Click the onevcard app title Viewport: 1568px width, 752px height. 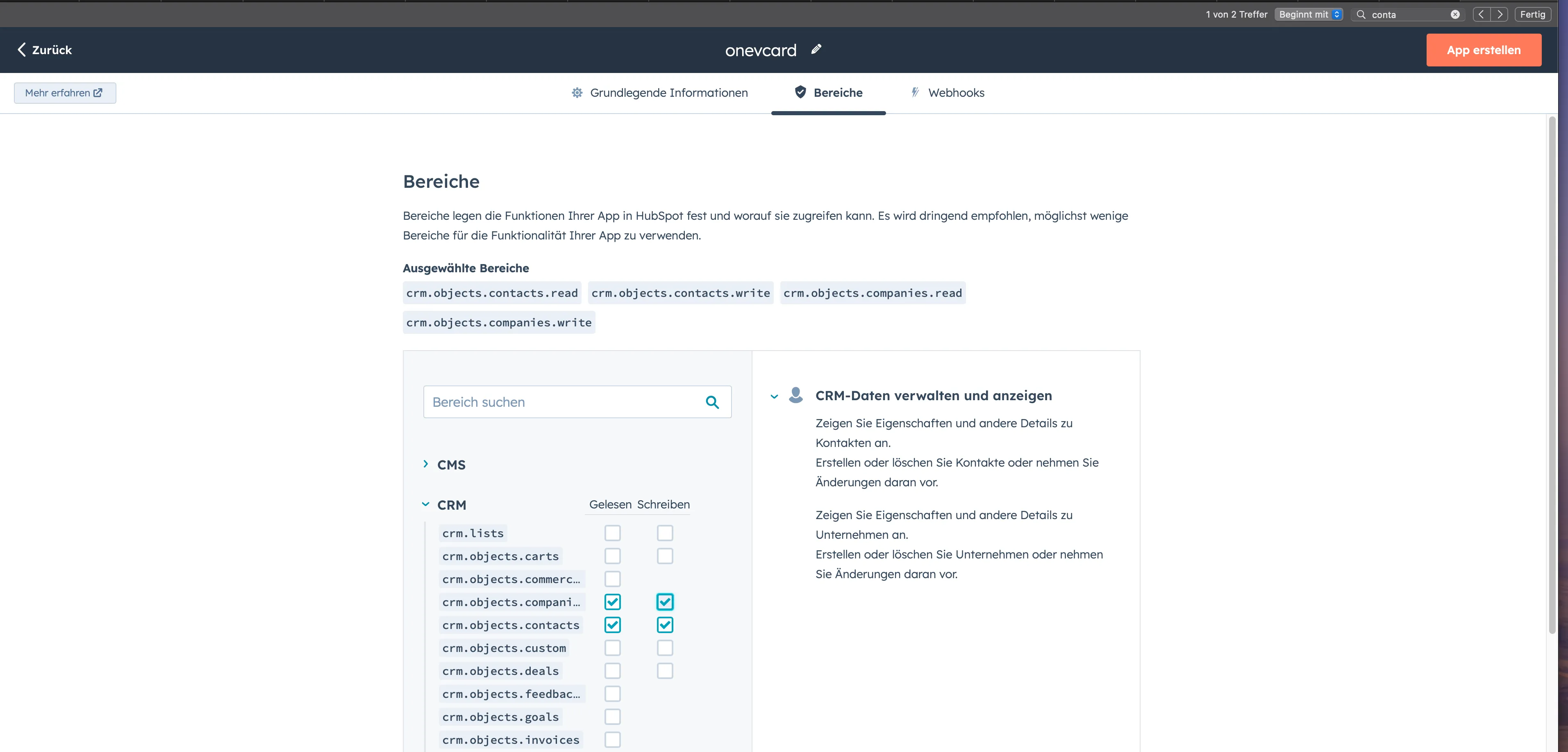[760, 50]
